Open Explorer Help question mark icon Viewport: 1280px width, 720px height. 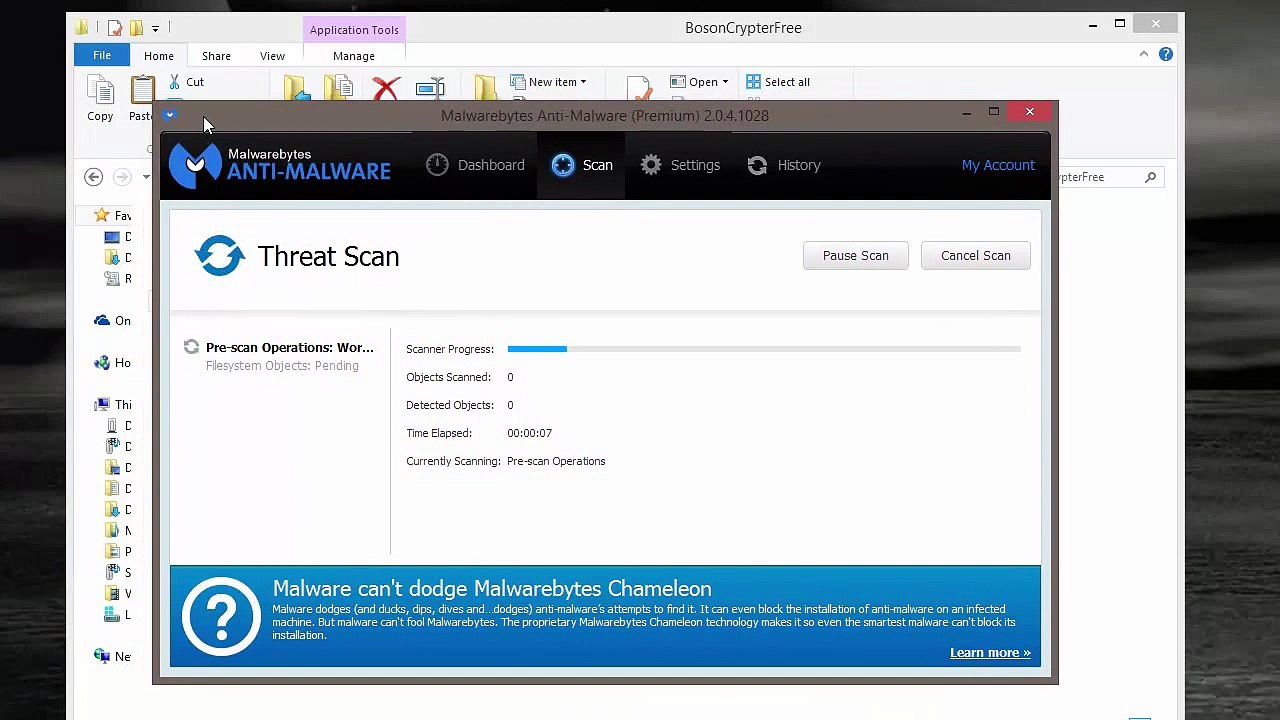pyautogui.click(x=1166, y=54)
